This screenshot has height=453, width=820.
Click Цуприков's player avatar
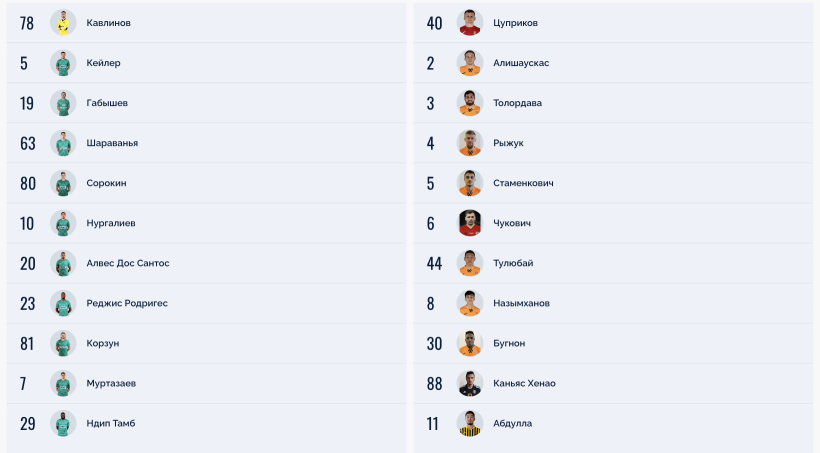(470, 23)
